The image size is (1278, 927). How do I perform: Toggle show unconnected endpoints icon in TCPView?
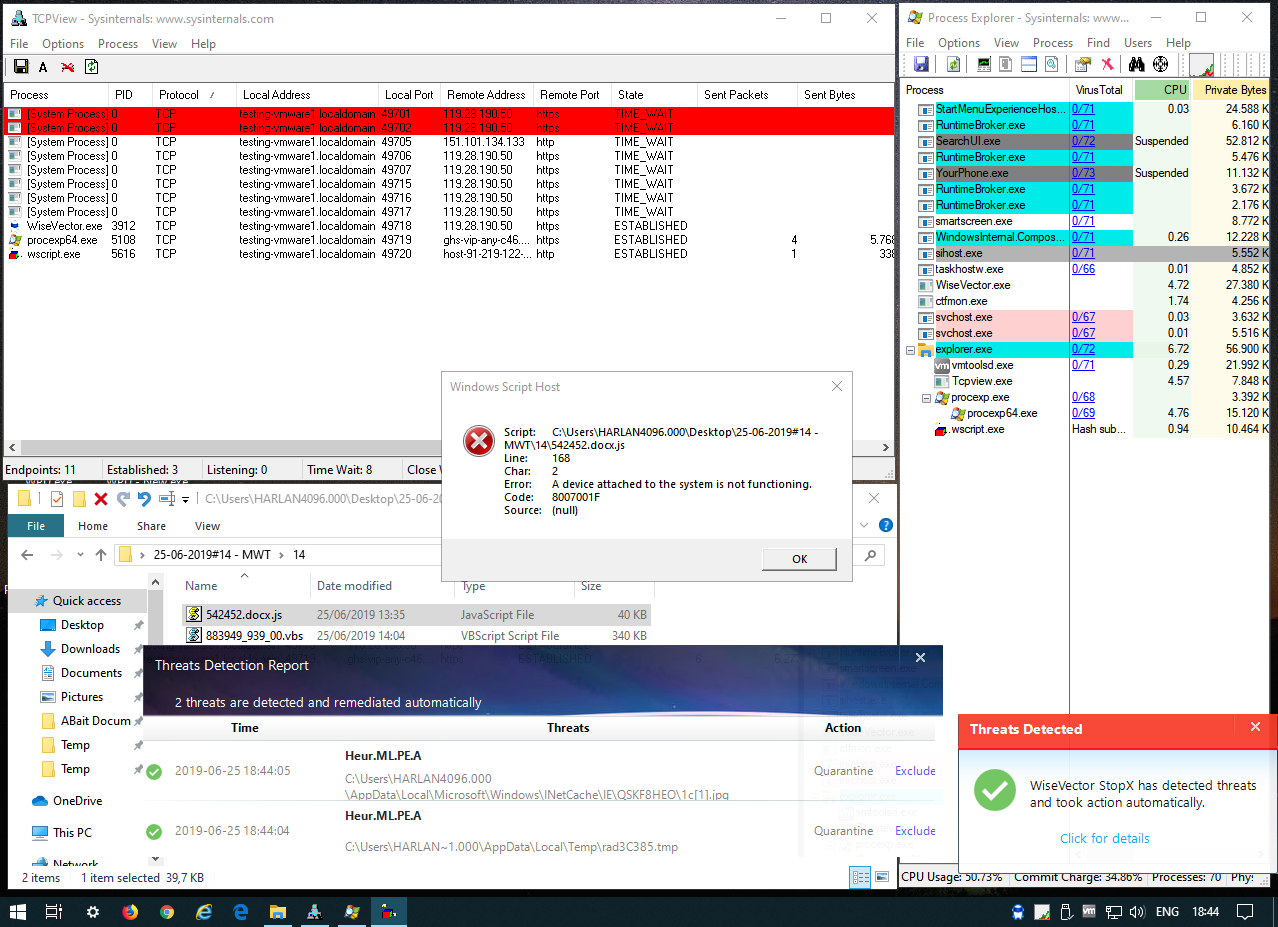[x=67, y=67]
